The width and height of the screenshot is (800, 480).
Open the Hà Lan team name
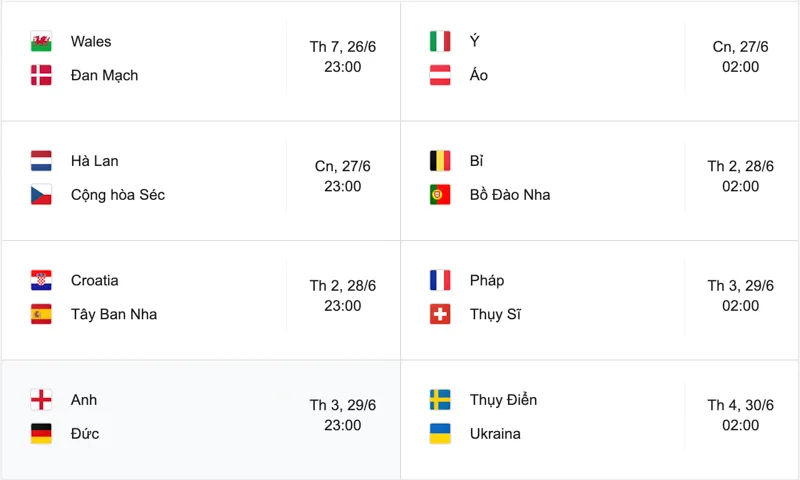(94, 161)
